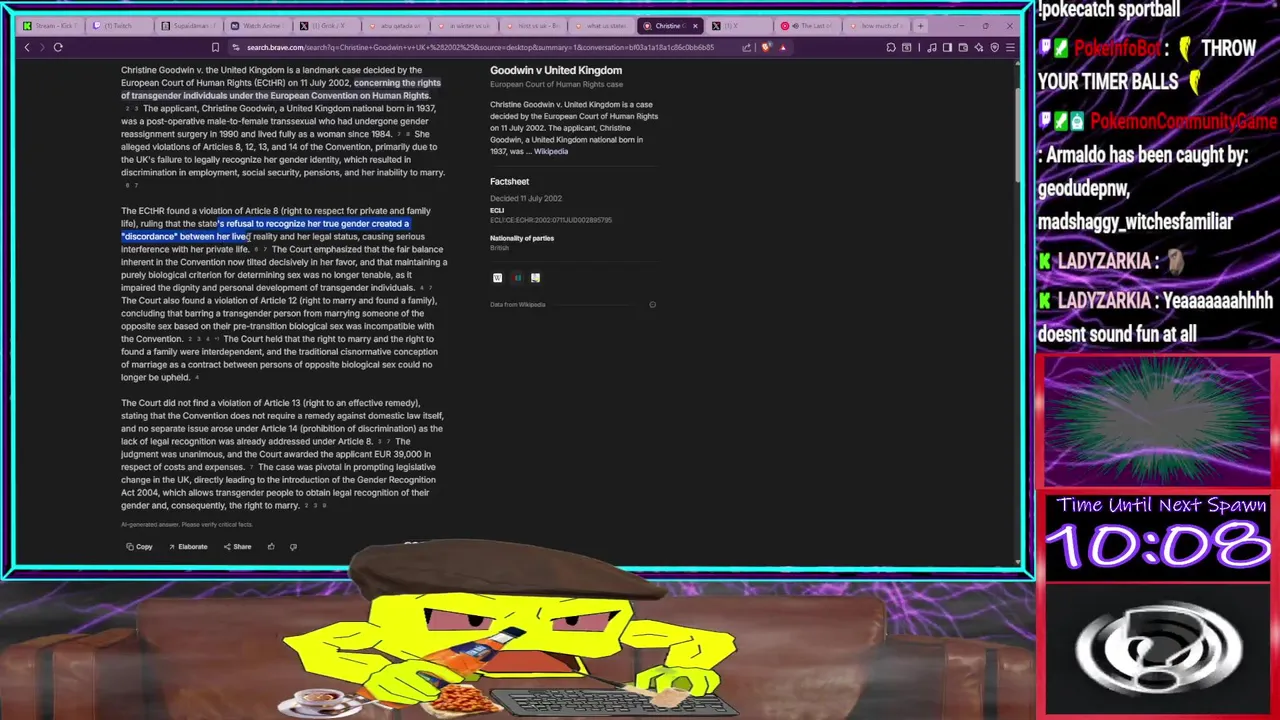Click the 'Time Until Next Spawn' timer
Image resolution: width=1280 pixels, height=720 pixels.
coord(1161,536)
